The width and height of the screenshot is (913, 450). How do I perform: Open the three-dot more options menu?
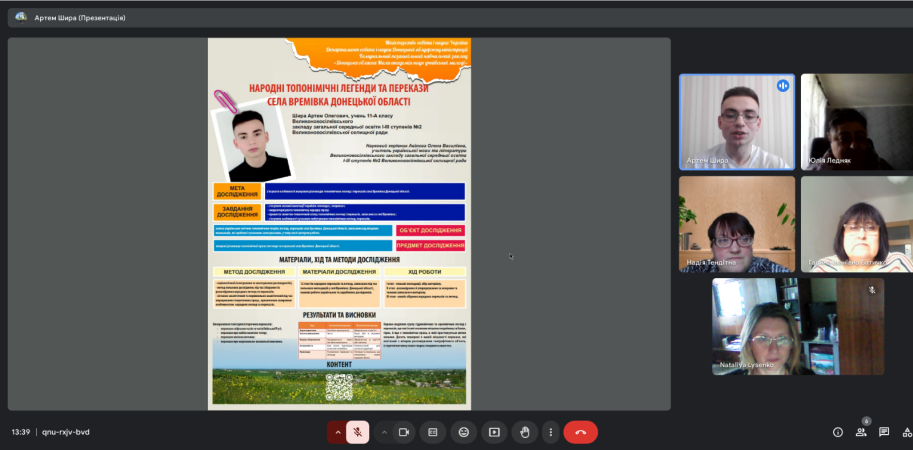pos(550,432)
